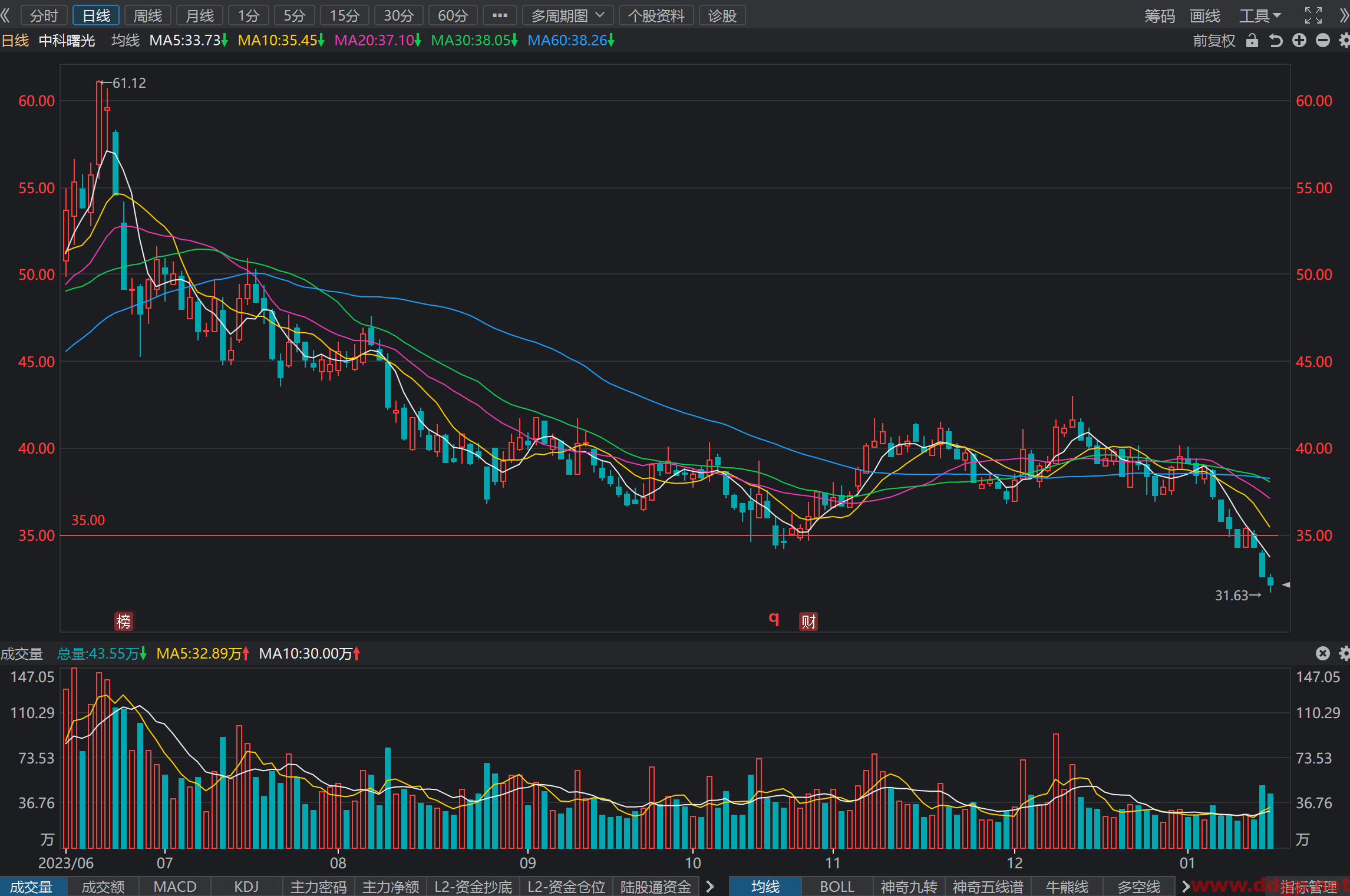1350x896 pixels.
Task: Show more sub-indicators chevron arrow
Action: point(710,887)
